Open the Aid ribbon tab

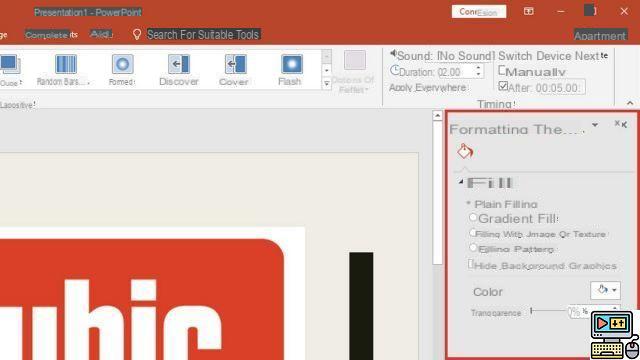pyautogui.click(x=101, y=34)
